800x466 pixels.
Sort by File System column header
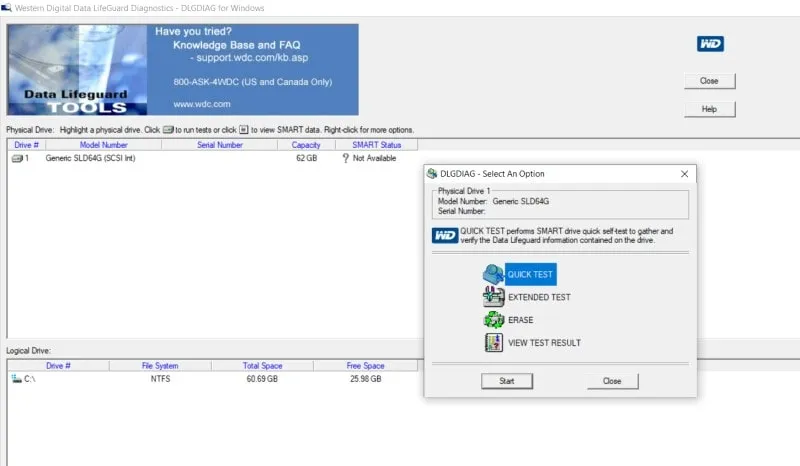160,365
